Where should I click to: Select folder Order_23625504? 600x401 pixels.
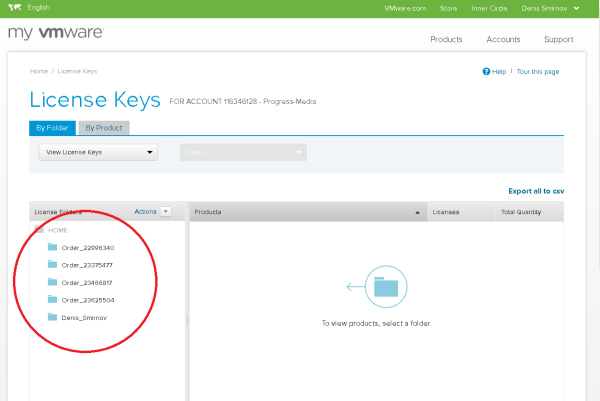tap(88, 300)
